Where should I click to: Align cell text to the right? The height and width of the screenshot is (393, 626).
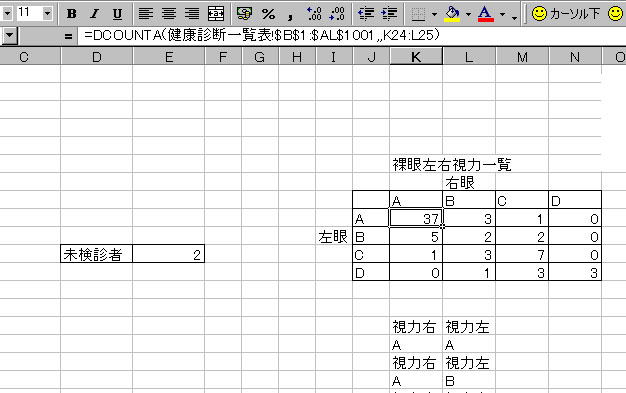[x=192, y=14]
